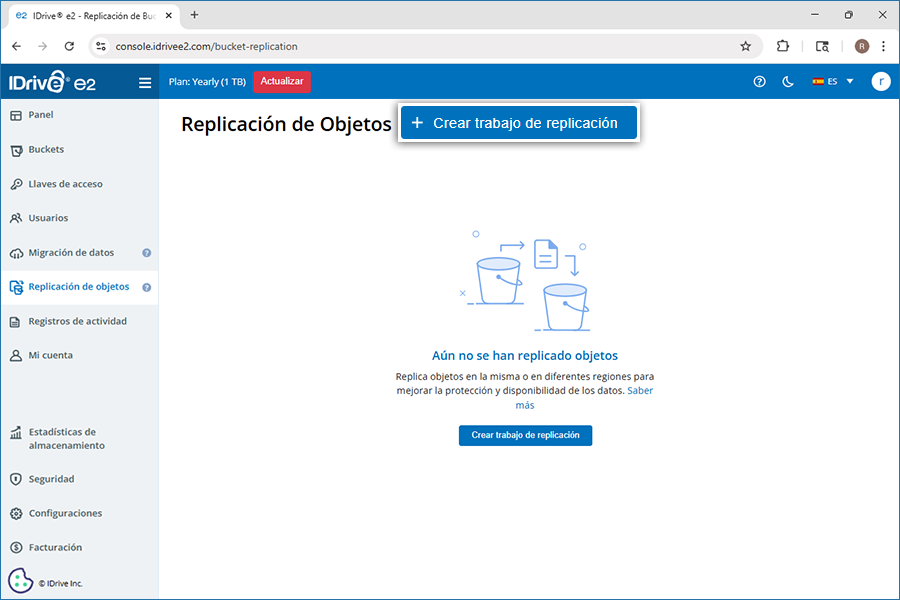The height and width of the screenshot is (600, 900).
Task: Click the Plan: Yearly (1 TB) text
Action: (x=207, y=82)
